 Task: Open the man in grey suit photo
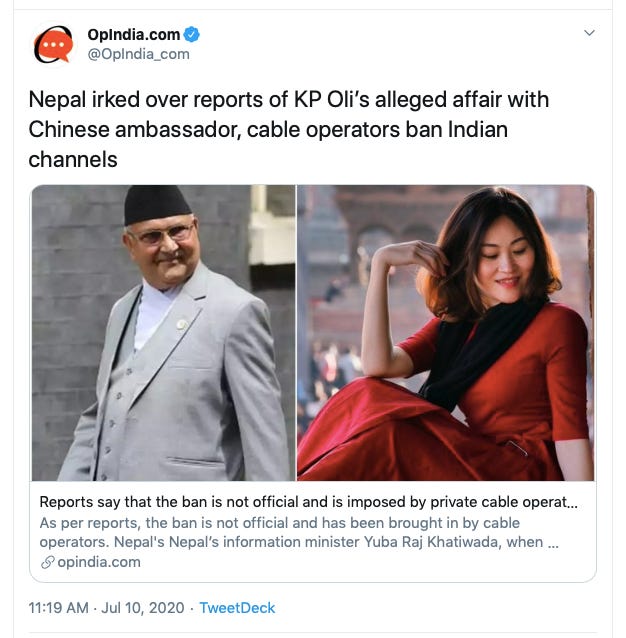[164, 333]
